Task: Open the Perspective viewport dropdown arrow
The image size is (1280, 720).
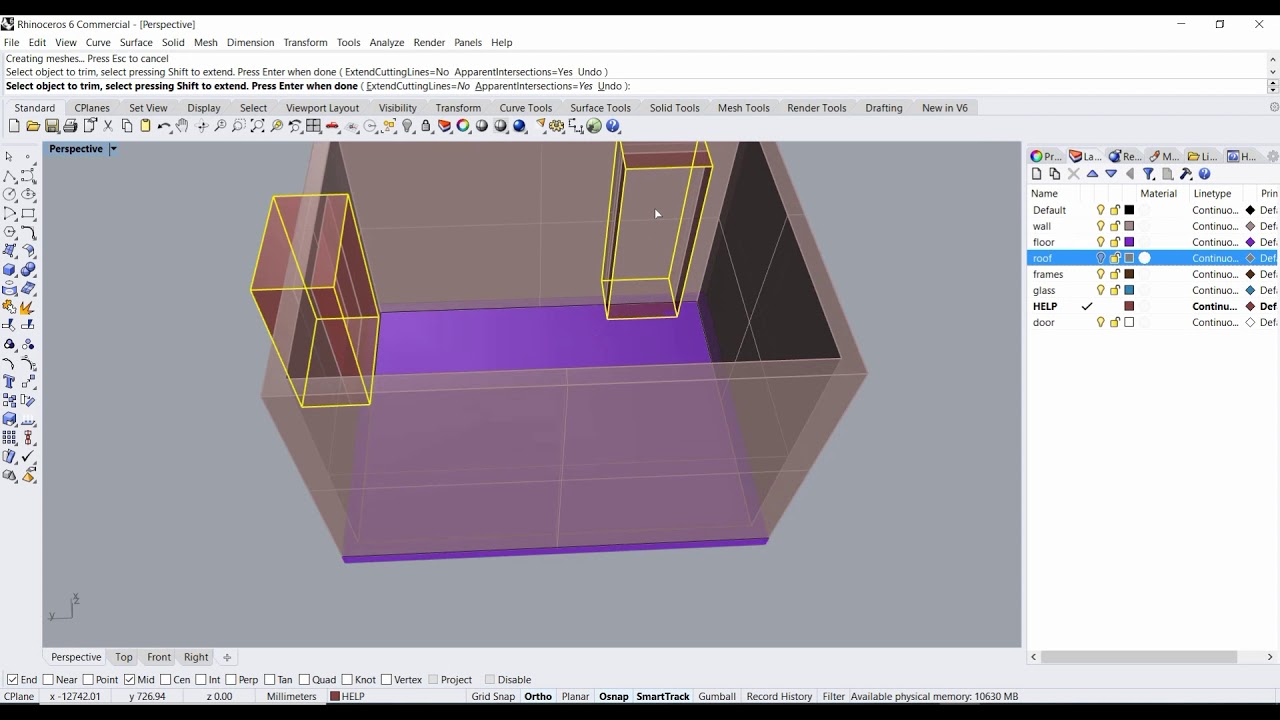Action: pos(113,149)
